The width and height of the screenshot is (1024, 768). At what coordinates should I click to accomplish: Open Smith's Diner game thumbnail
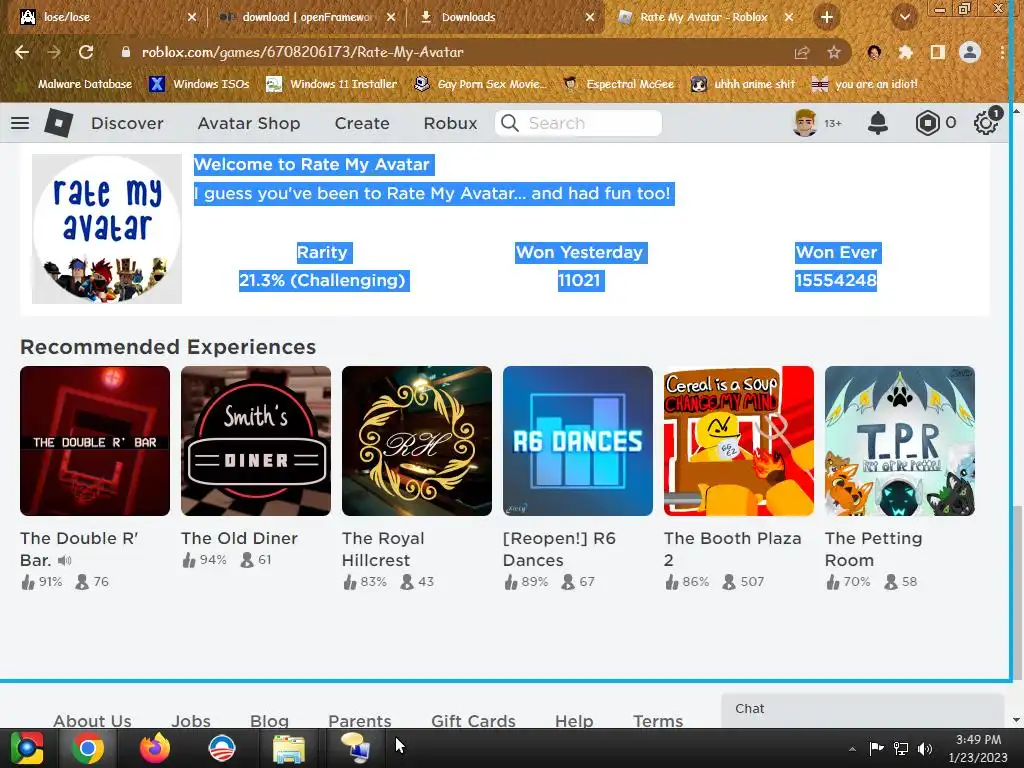pyautogui.click(x=256, y=441)
